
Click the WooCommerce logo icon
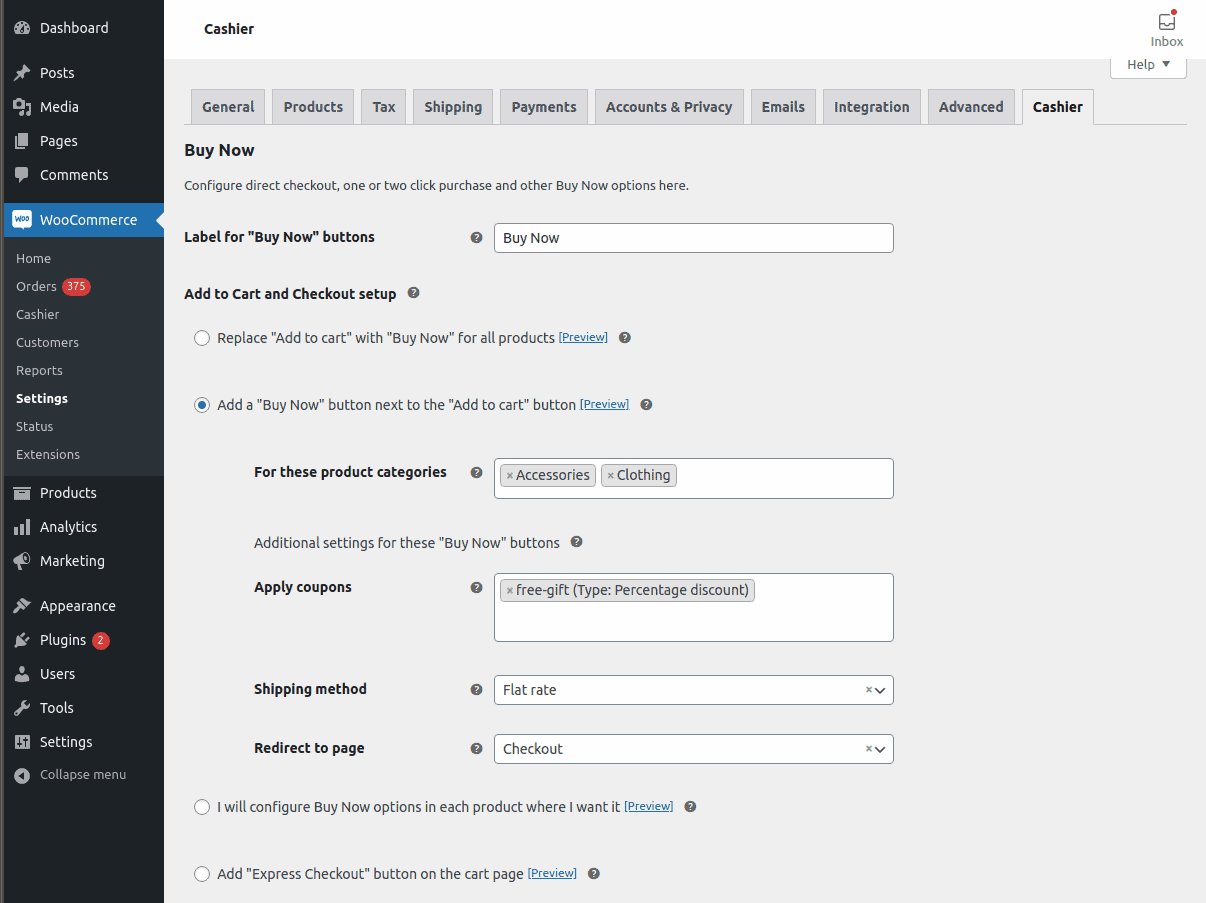22,220
